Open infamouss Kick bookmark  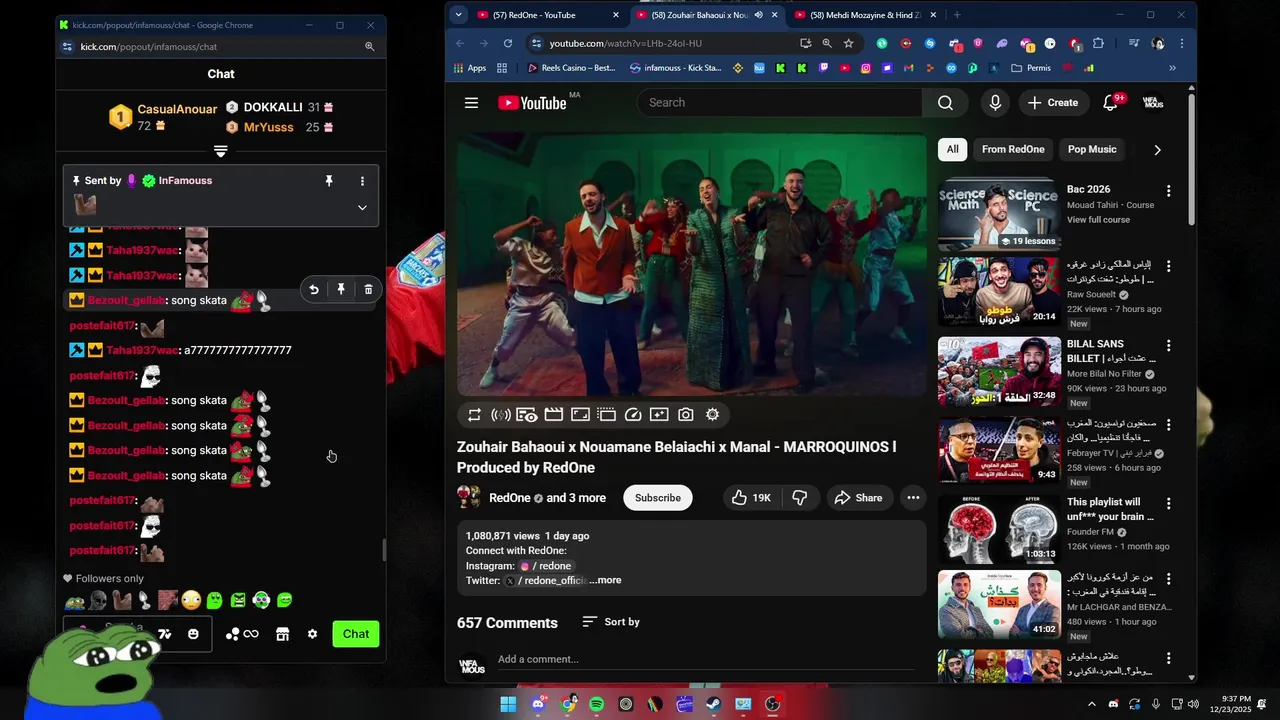pyautogui.click(x=675, y=68)
